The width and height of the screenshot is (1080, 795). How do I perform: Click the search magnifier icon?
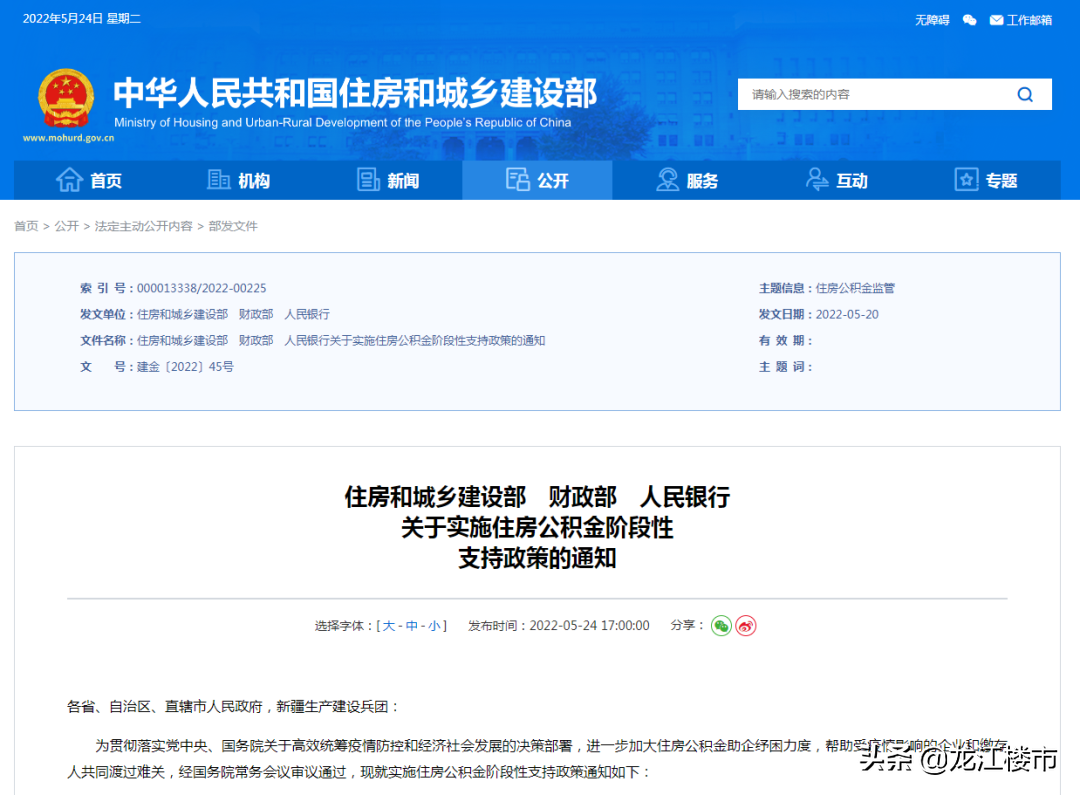(x=1025, y=93)
